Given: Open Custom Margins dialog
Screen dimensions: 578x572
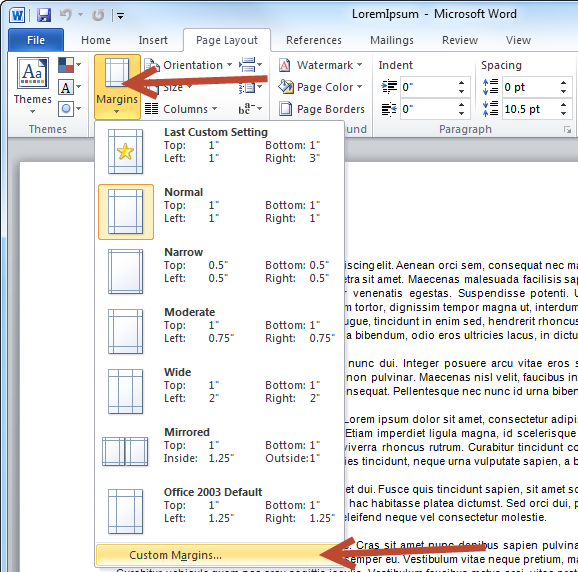Looking at the screenshot, I should coord(220,555).
